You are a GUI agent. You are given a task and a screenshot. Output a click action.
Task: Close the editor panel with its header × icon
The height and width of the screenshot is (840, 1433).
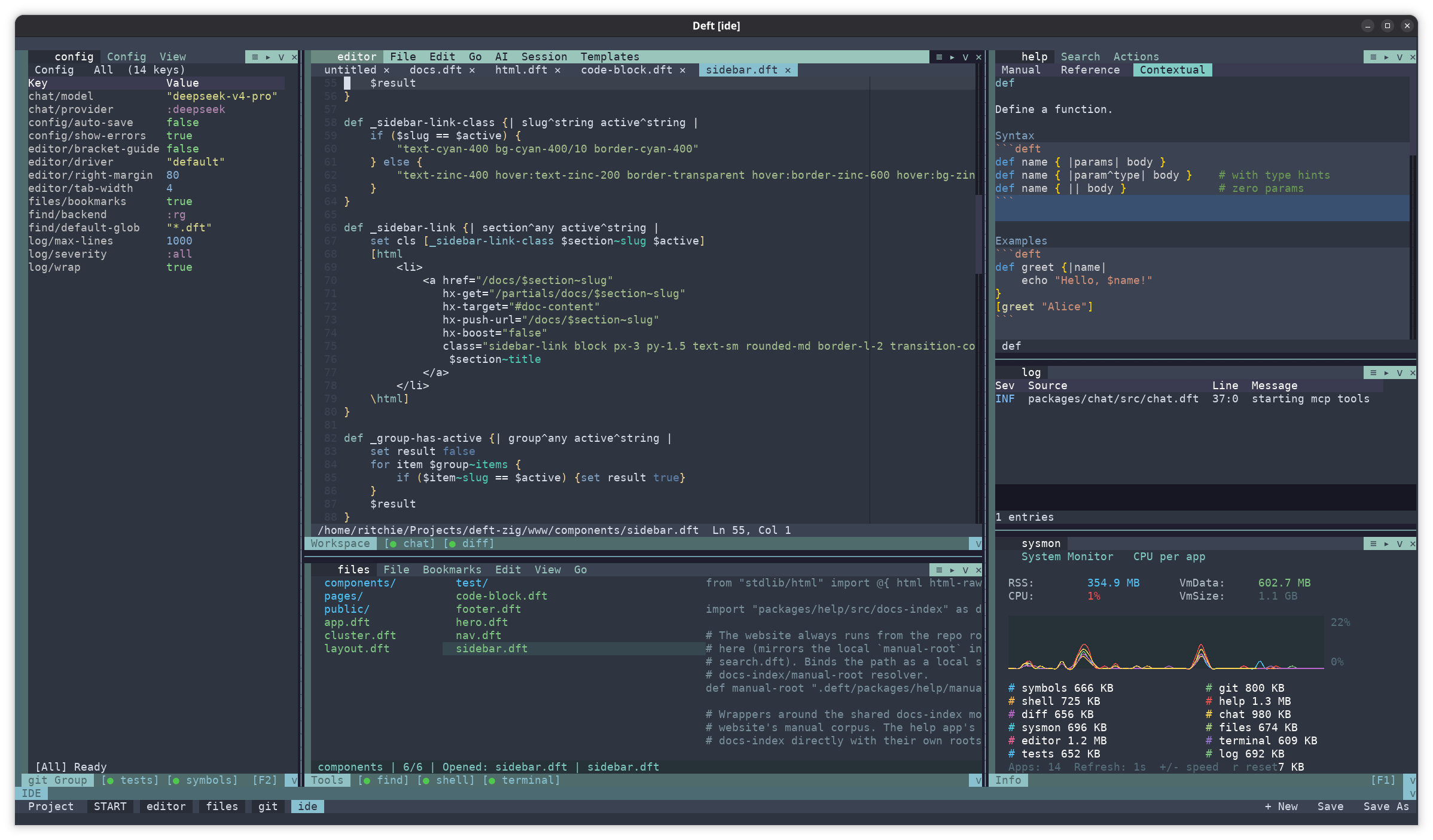click(x=978, y=57)
